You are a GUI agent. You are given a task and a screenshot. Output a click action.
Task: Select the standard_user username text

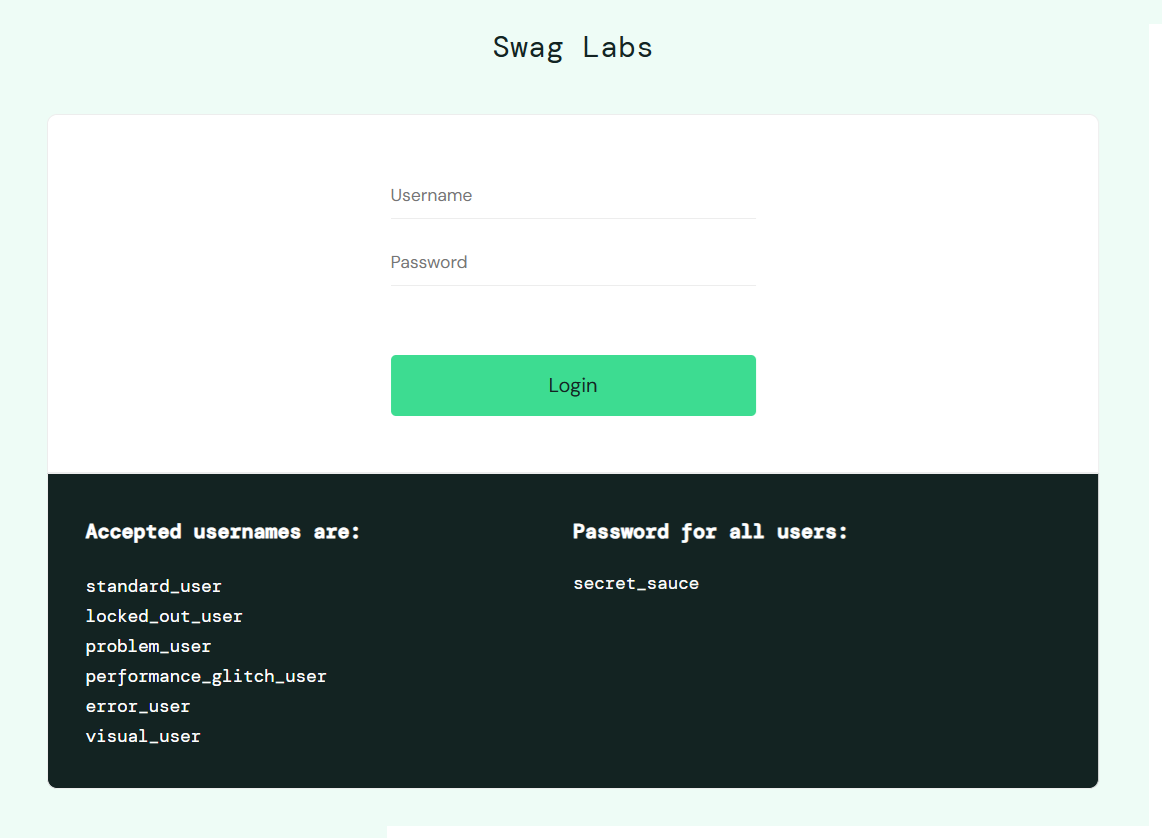(153, 586)
